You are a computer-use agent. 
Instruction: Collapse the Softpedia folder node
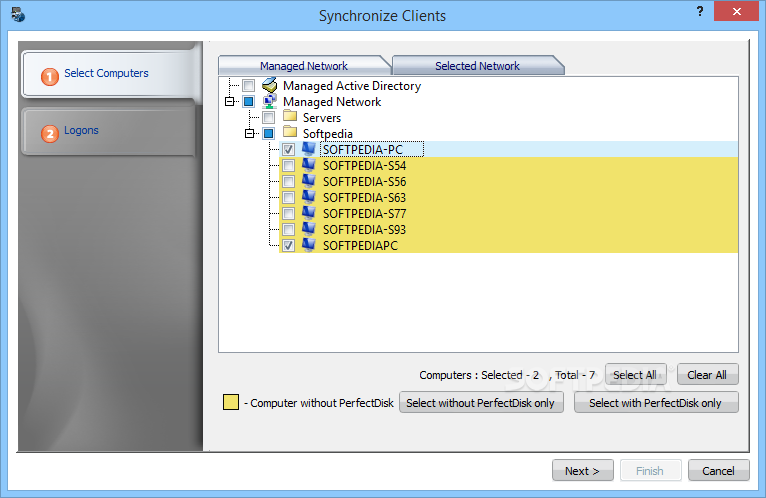click(x=250, y=133)
